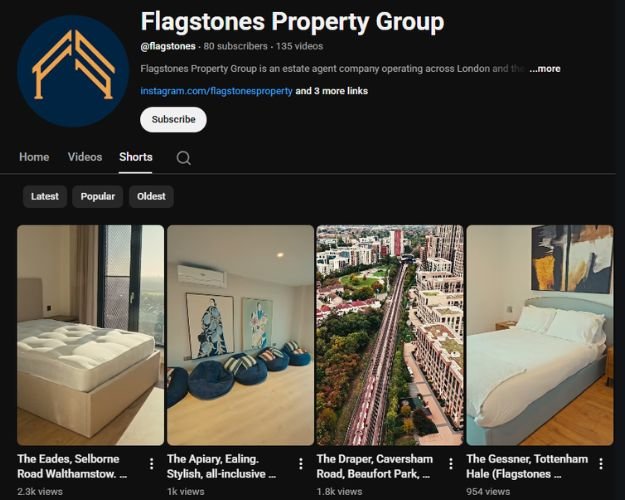The image size is (625, 500).
Task: Click the channel search magnifier icon
Action: tap(183, 158)
